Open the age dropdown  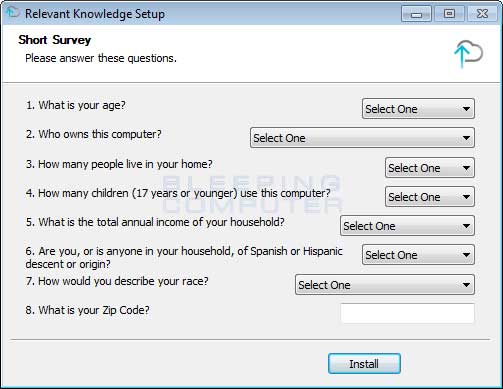[418, 109]
